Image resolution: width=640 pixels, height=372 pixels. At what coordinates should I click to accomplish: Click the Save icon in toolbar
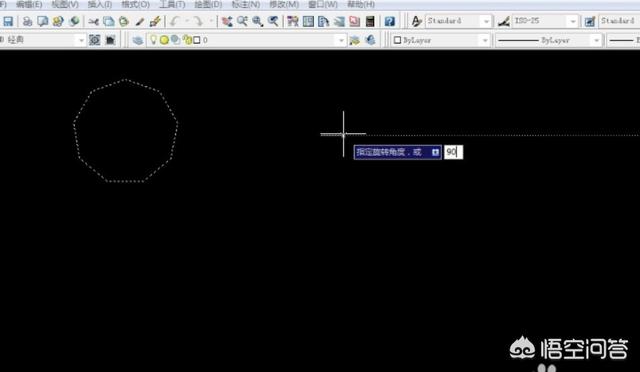click(x=8, y=21)
